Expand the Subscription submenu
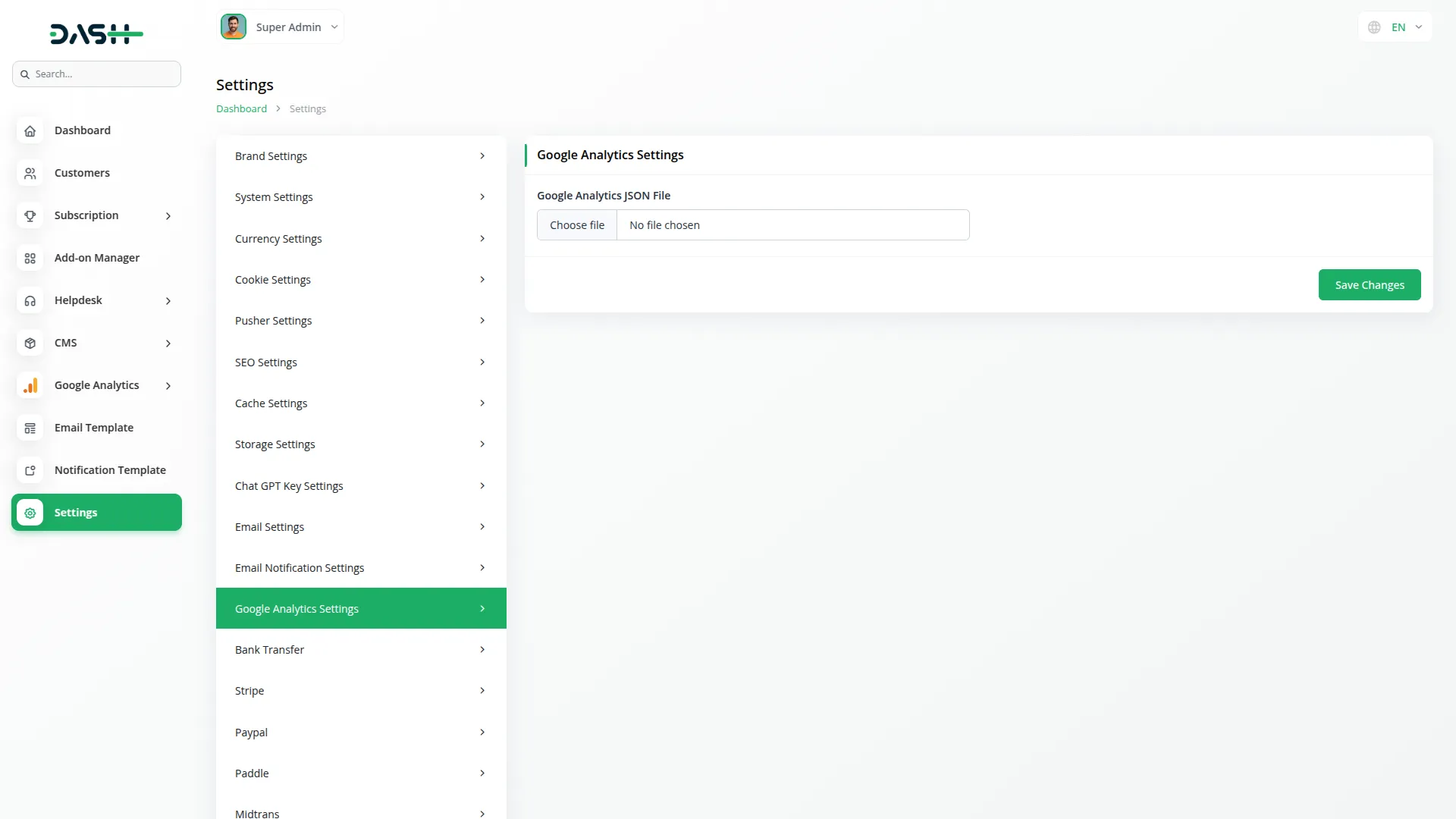The image size is (1456, 819). (x=168, y=215)
